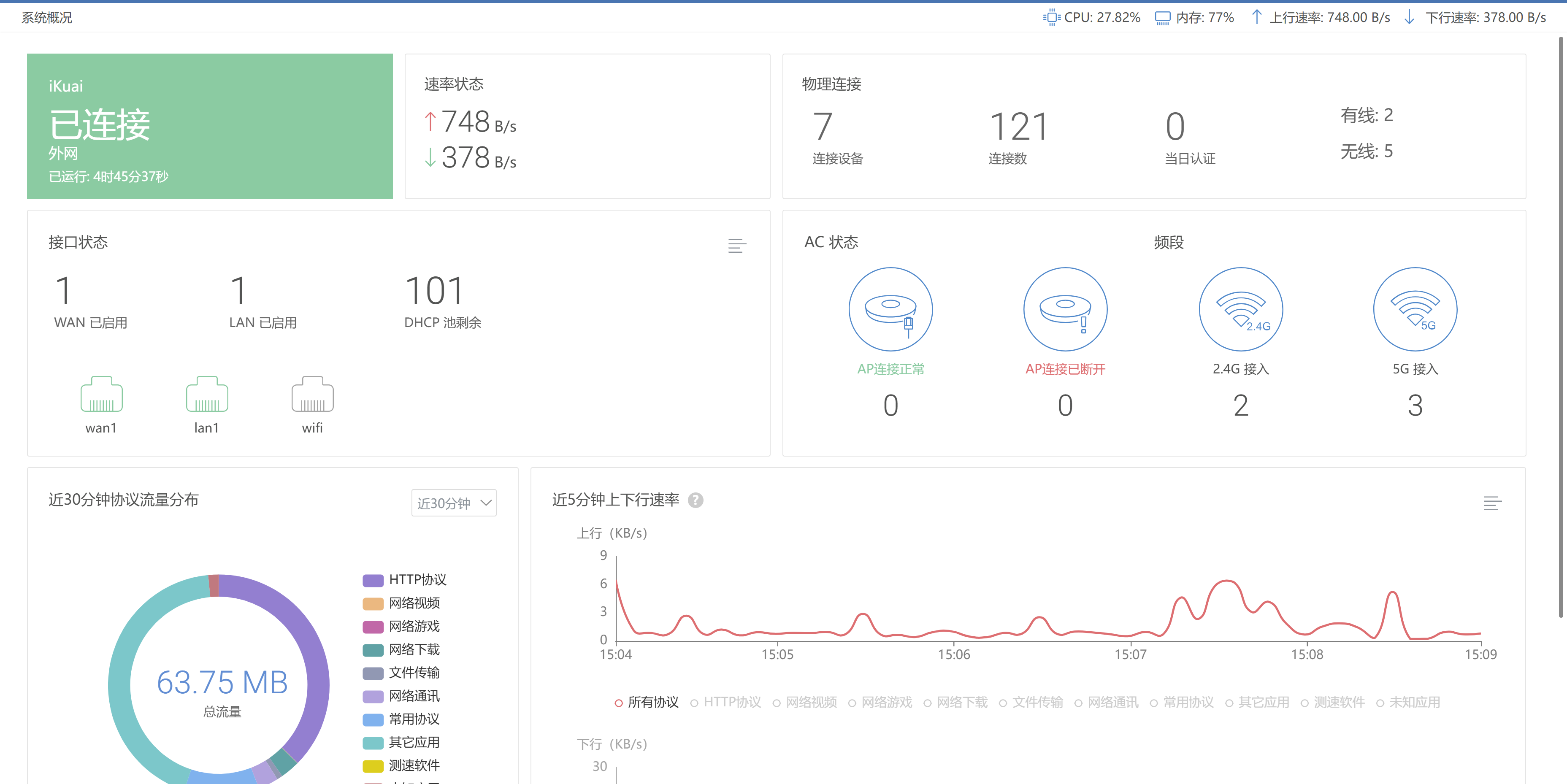Click the 2.4G band wifi icon

1241,309
